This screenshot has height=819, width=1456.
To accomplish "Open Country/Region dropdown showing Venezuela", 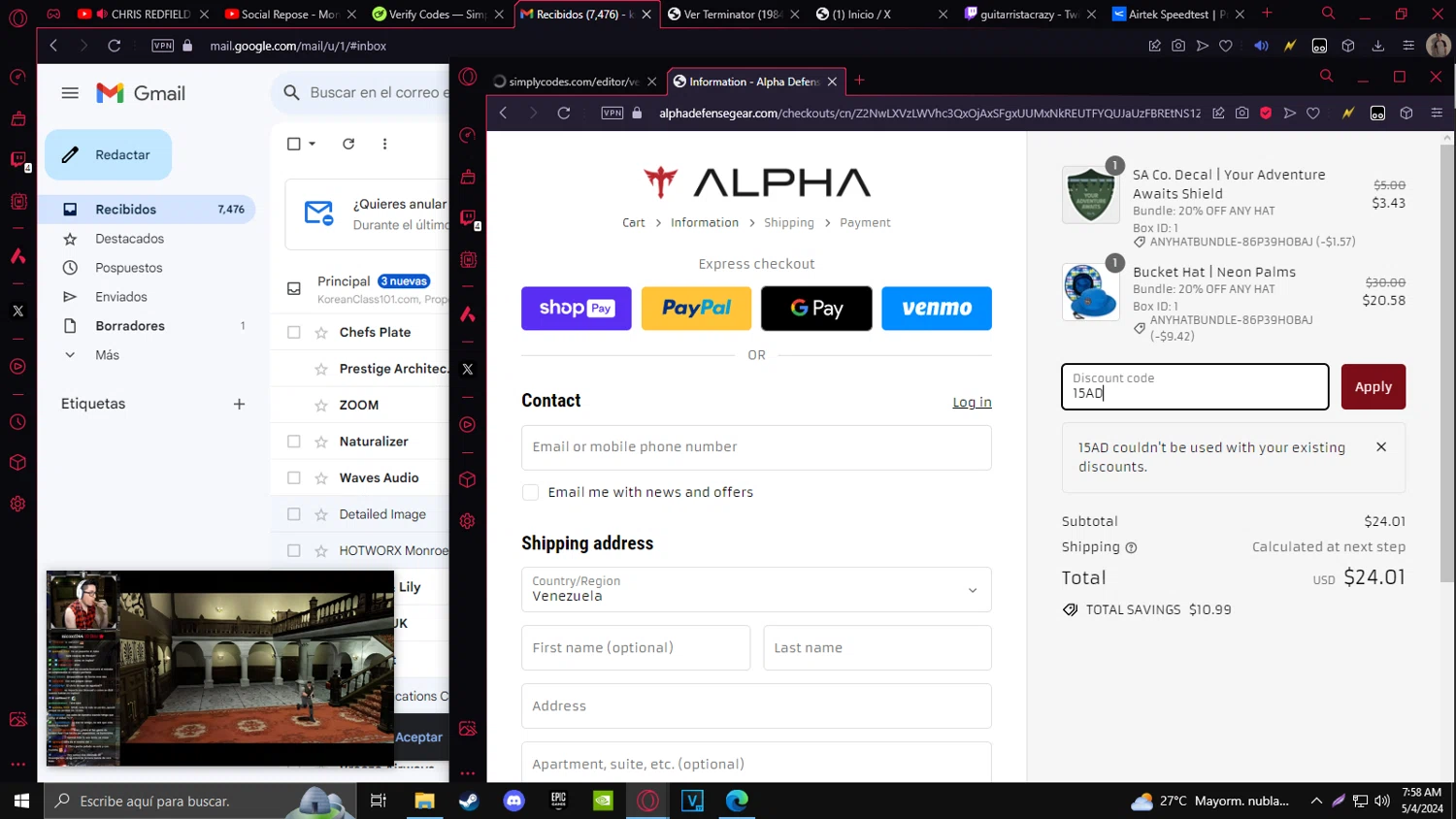I will point(756,589).
